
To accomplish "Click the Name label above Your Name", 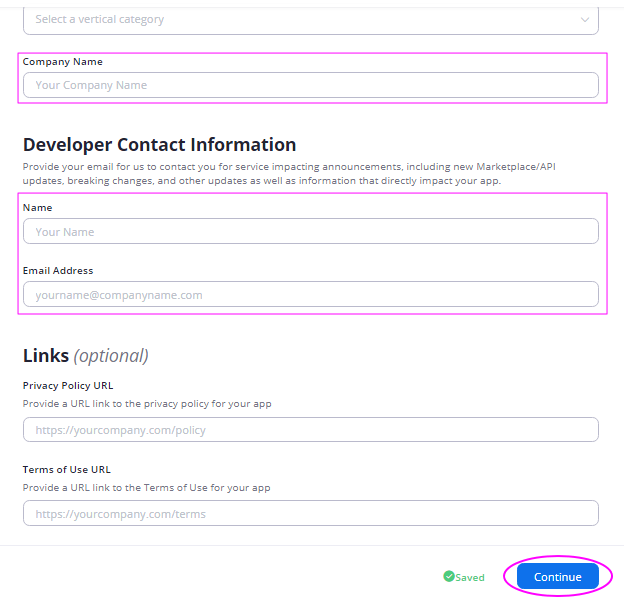I will (x=37, y=208).
